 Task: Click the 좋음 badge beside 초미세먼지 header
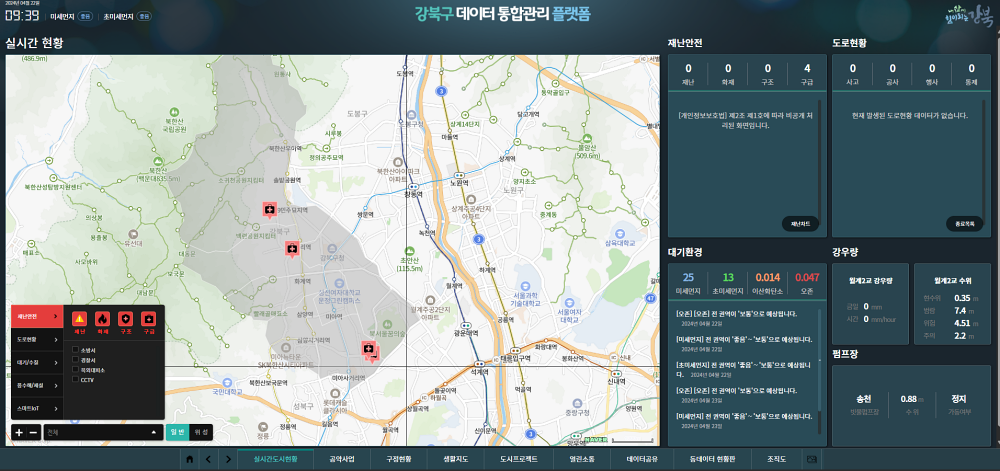tap(145, 16)
